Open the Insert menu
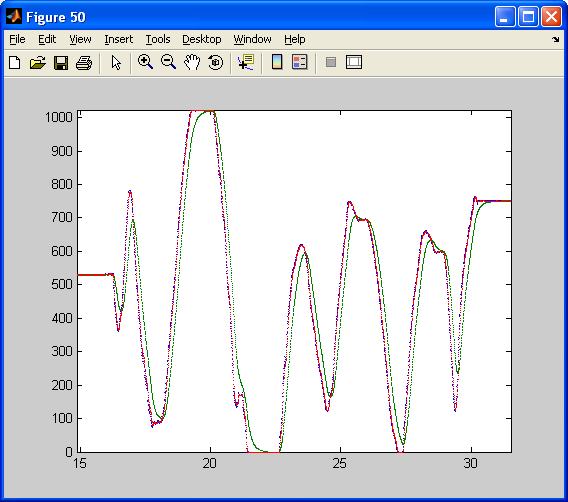This screenshot has width=568, height=502. pyautogui.click(x=118, y=39)
